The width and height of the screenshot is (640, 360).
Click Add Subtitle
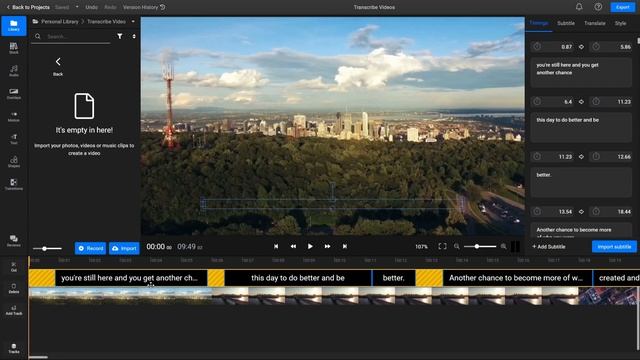point(549,247)
